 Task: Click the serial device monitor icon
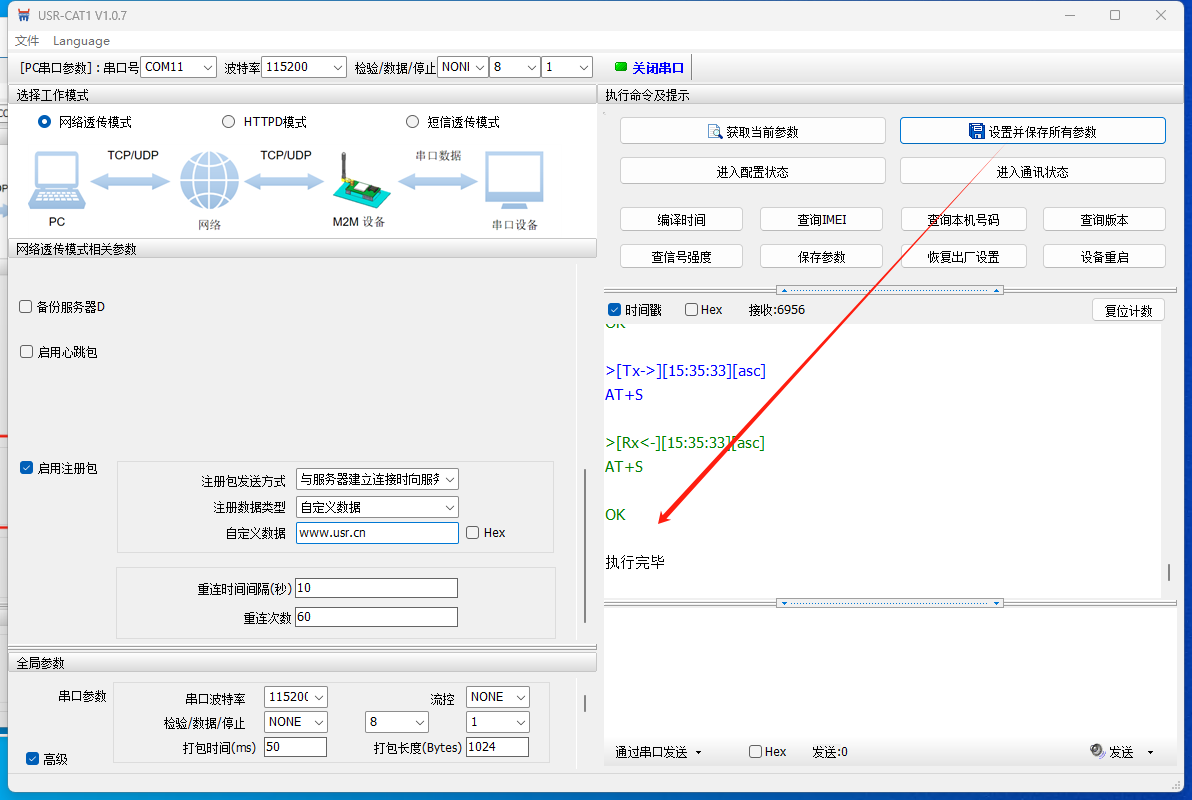515,180
